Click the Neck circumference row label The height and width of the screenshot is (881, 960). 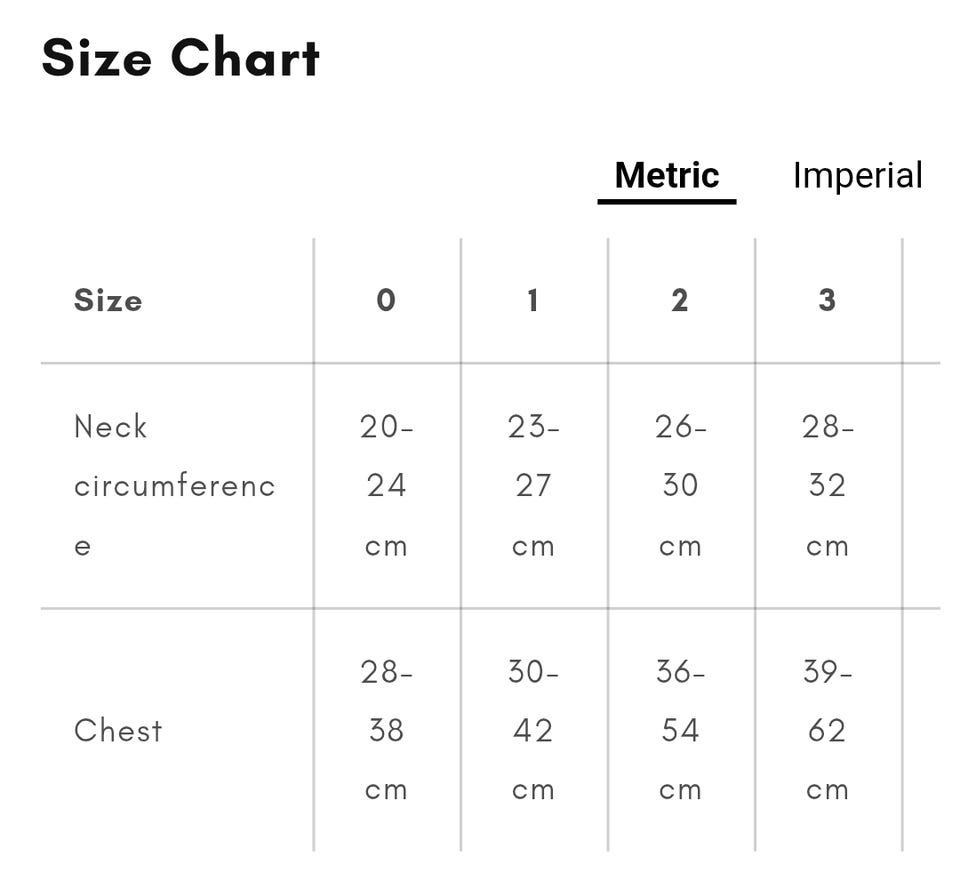(x=174, y=485)
